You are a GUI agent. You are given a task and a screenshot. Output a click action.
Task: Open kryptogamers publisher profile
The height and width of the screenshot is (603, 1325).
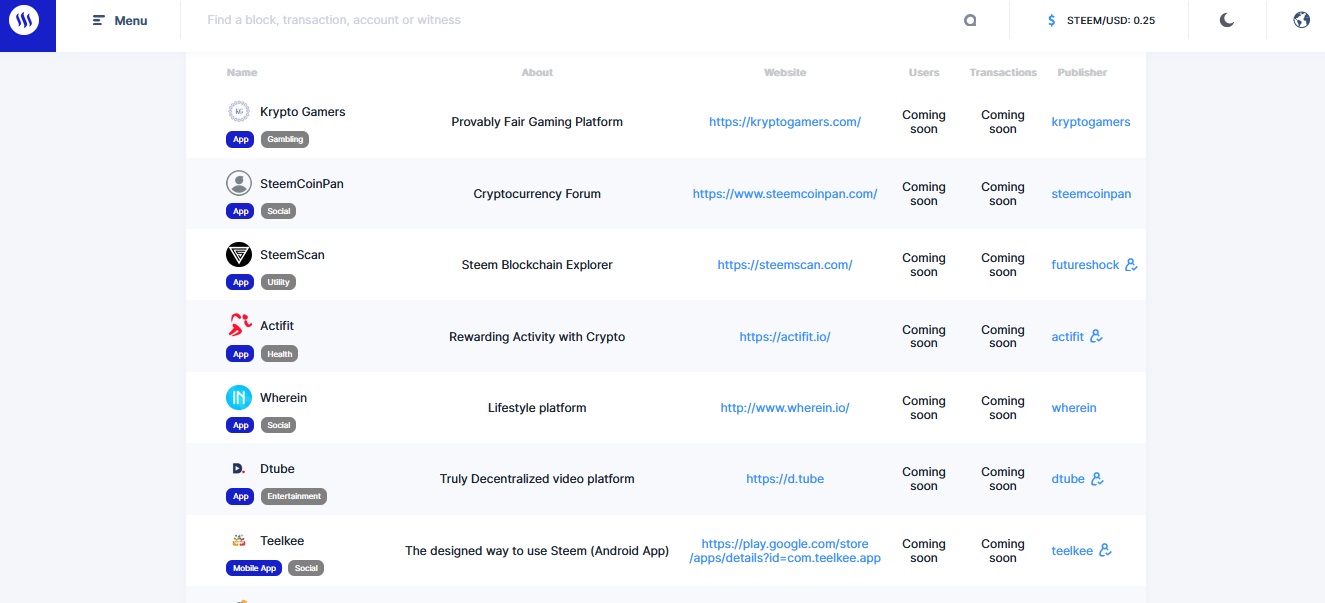(1091, 122)
